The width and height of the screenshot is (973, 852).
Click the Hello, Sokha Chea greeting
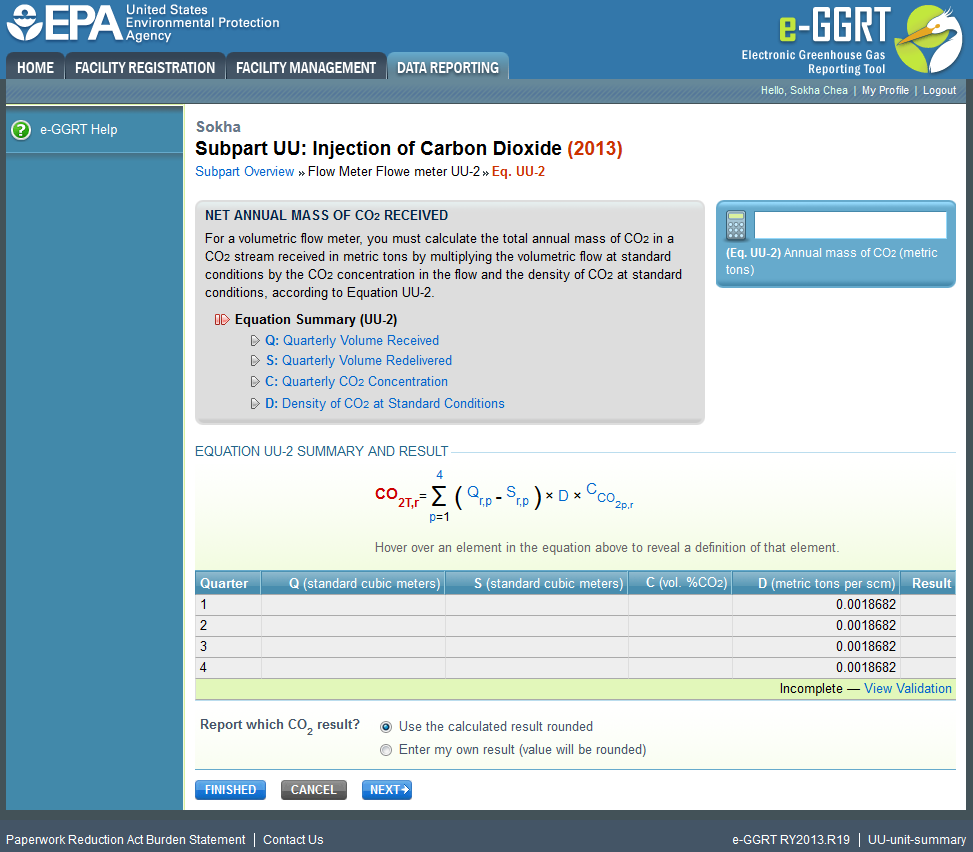[804, 91]
